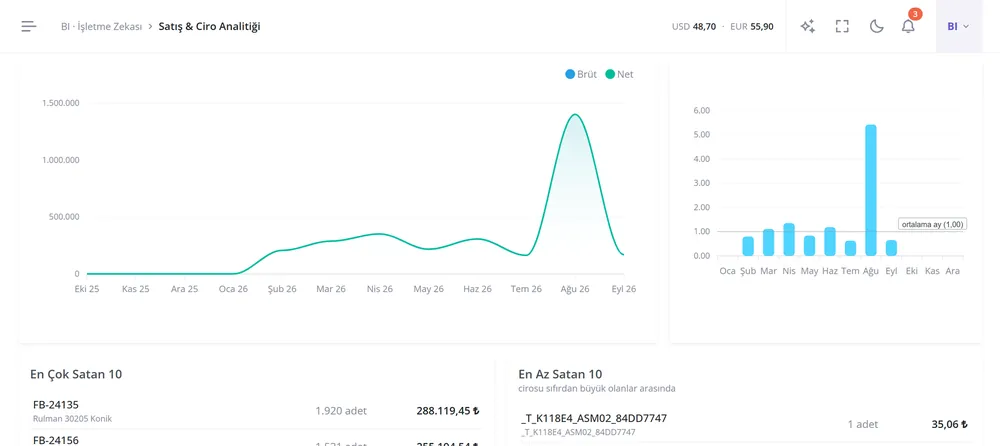Screen dimensions: 1000x446
Task: Click the Ağu 26 peak on line chart
Action: [x=575, y=115]
